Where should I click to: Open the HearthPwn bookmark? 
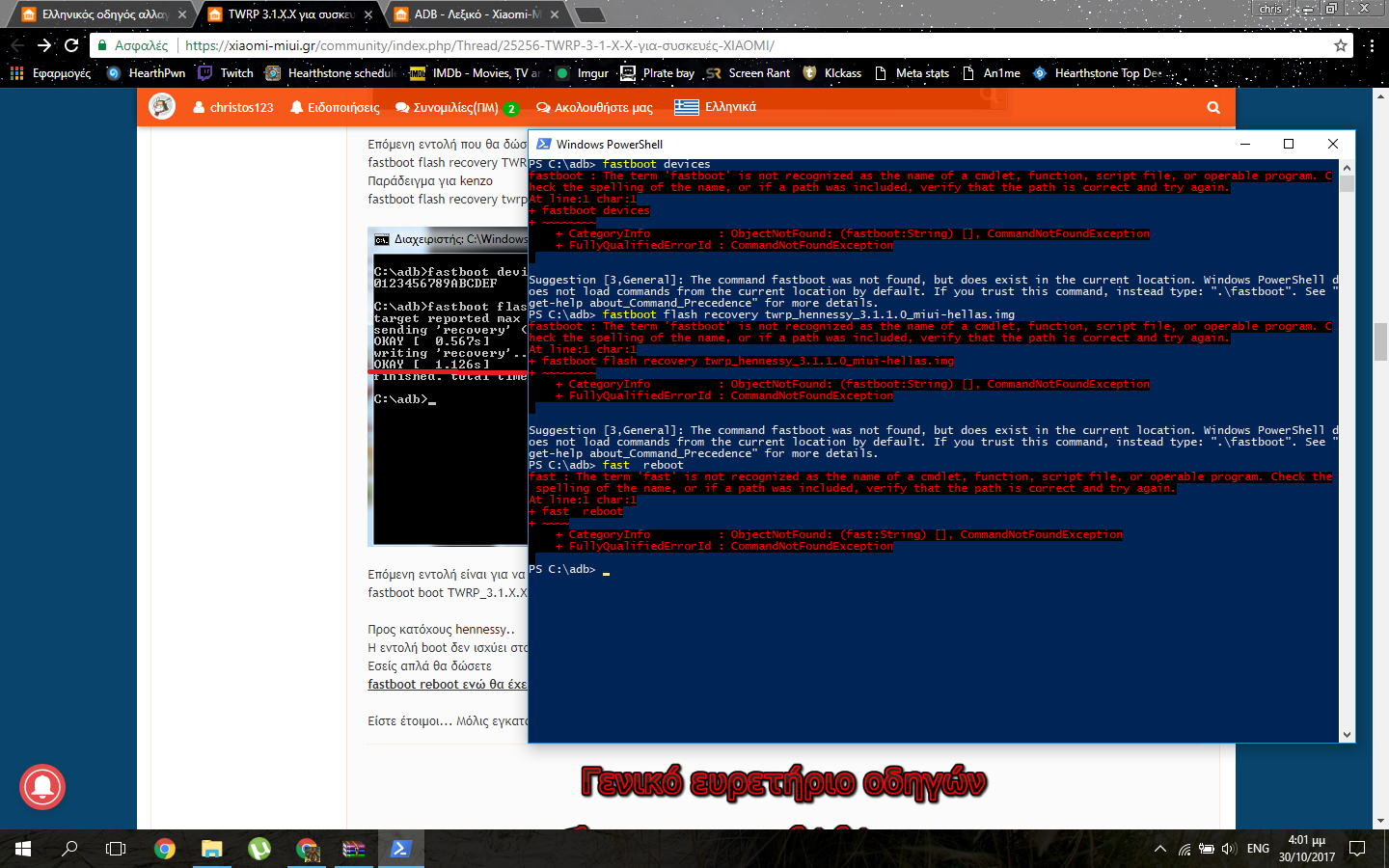146,73
